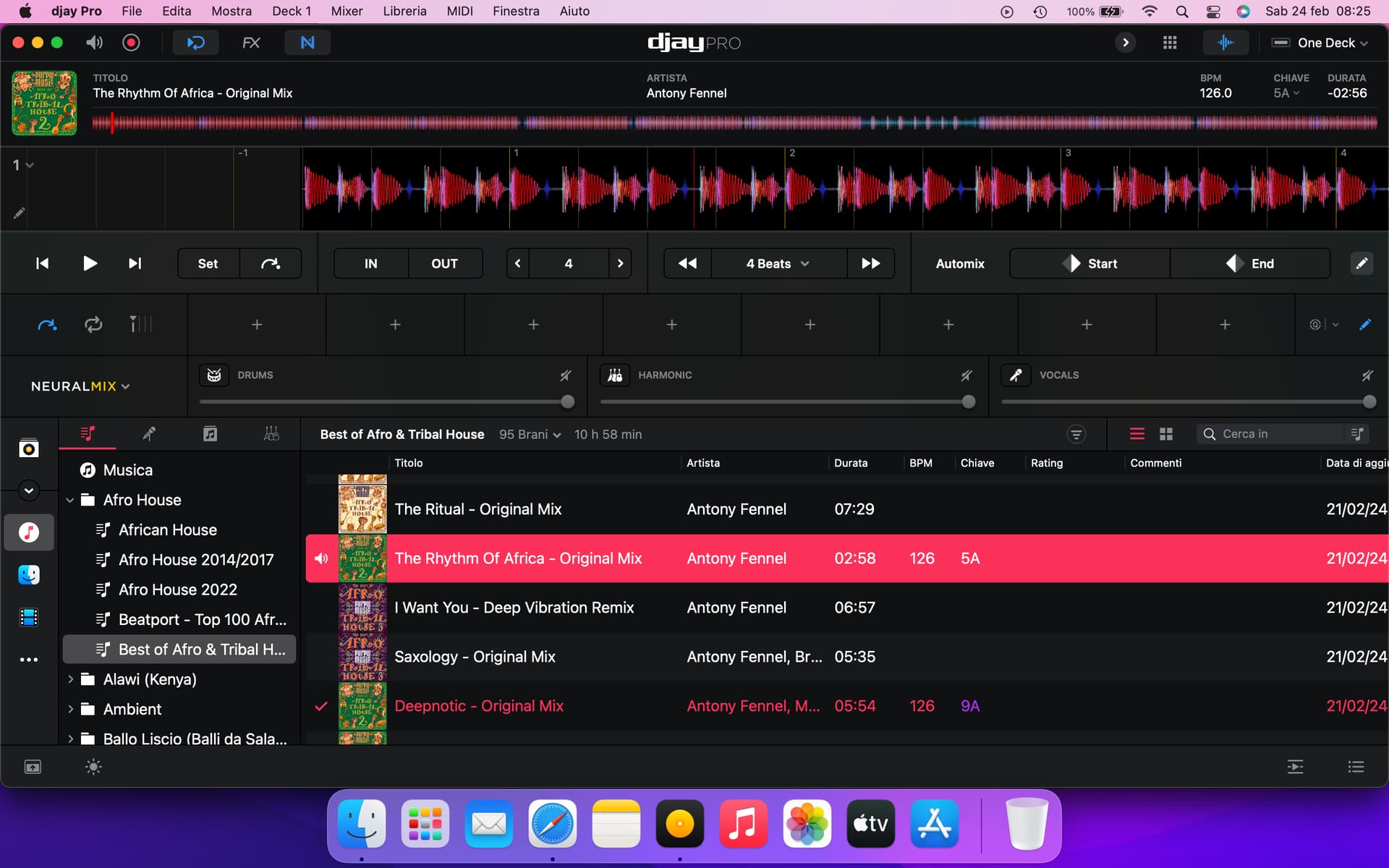The height and width of the screenshot is (868, 1389).
Task: Click the waveform edit pencil icon
Action: [x=19, y=213]
